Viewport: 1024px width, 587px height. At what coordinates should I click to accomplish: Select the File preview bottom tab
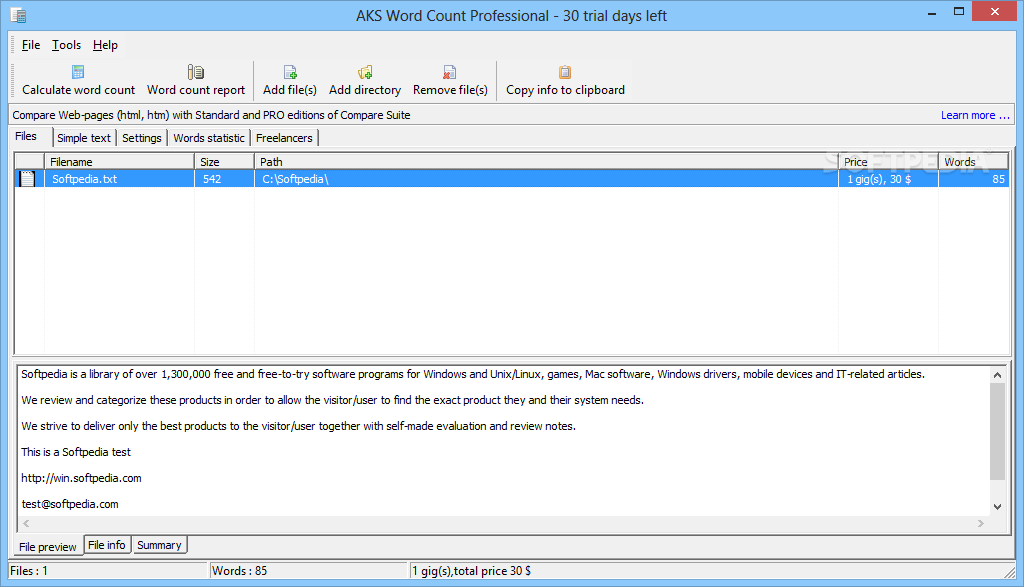pyautogui.click(x=48, y=547)
